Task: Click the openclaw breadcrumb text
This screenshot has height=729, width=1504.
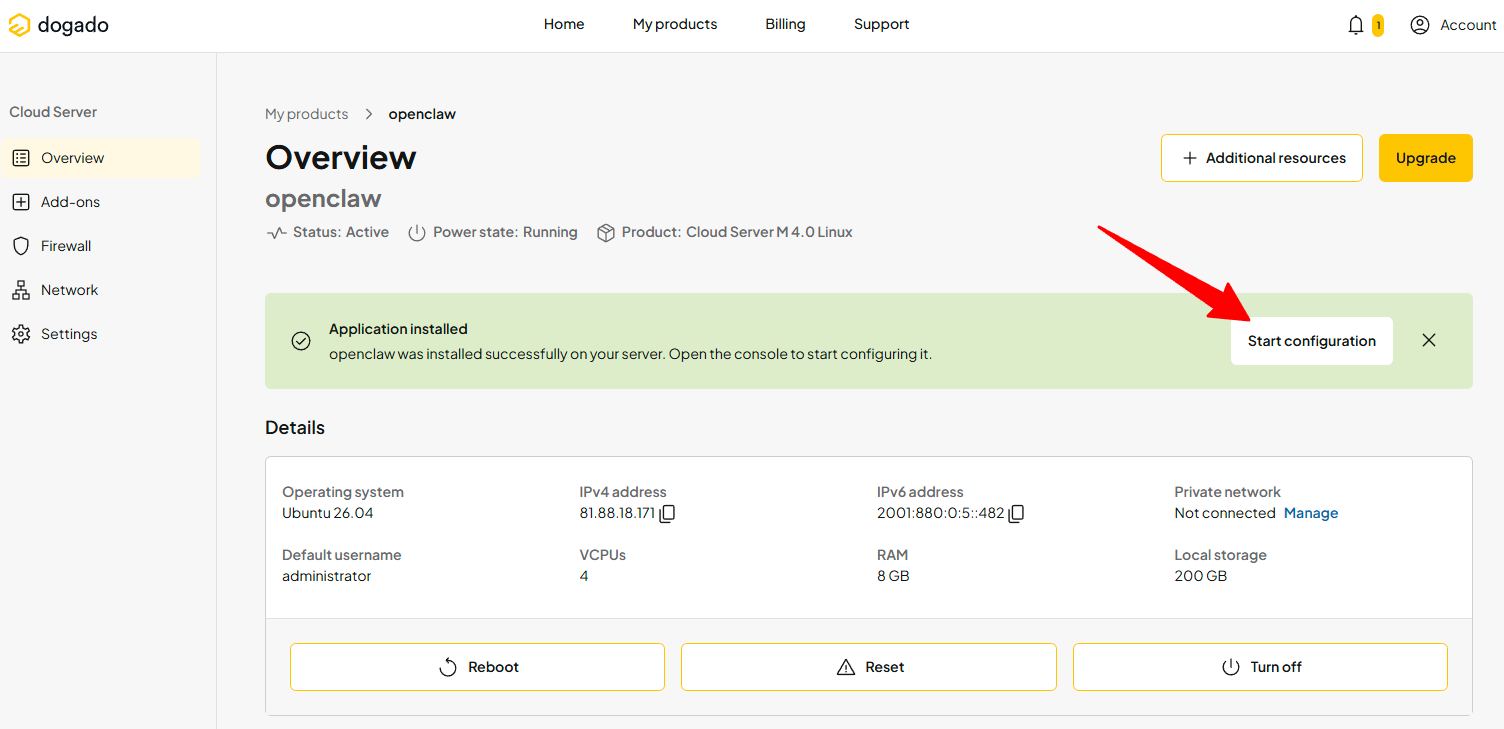Action: [x=422, y=114]
